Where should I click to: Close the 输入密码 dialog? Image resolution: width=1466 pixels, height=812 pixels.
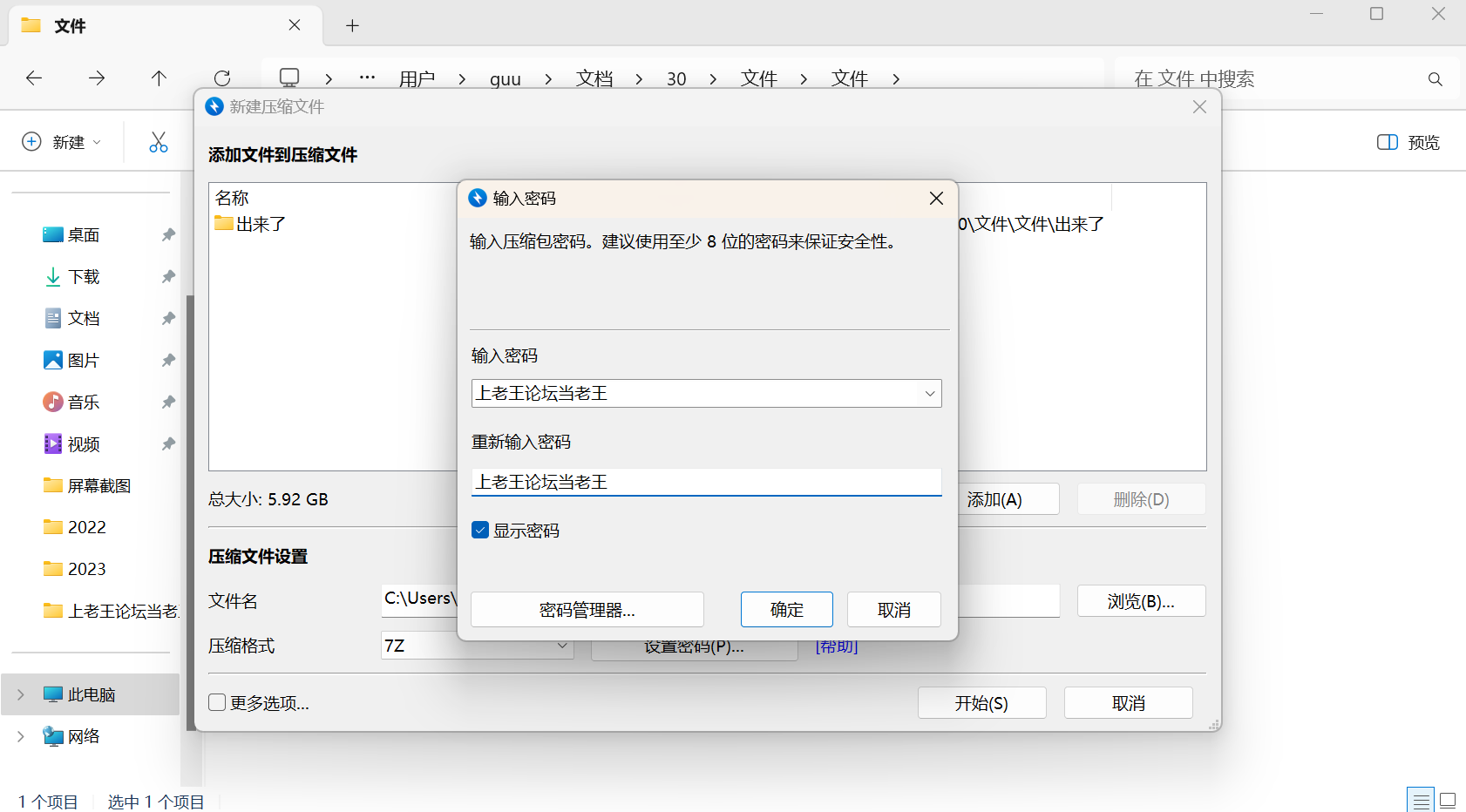(x=936, y=198)
